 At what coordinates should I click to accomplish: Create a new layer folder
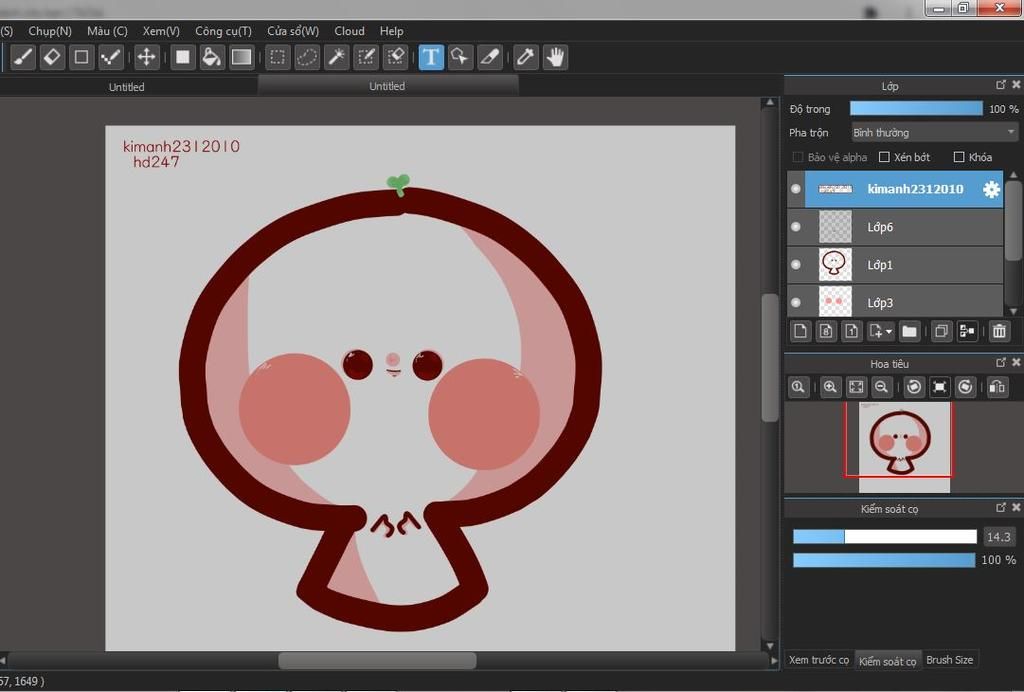click(x=909, y=332)
